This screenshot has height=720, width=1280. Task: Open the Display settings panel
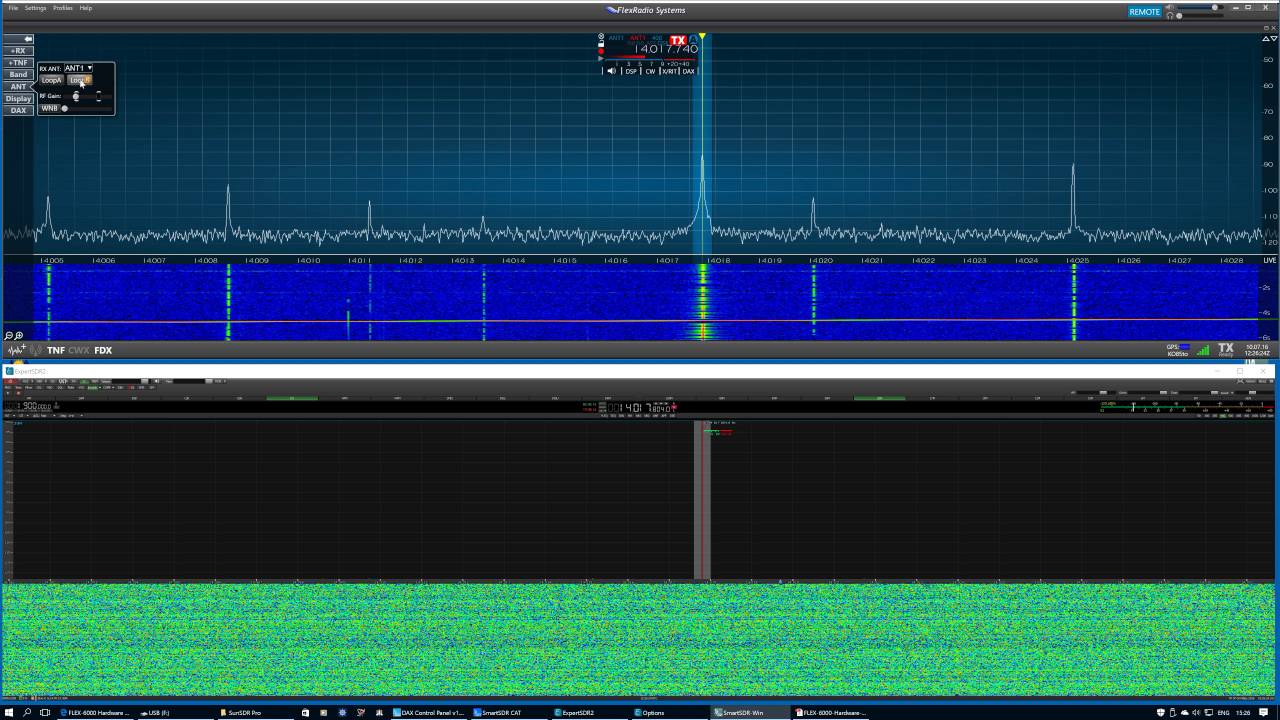(18, 99)
